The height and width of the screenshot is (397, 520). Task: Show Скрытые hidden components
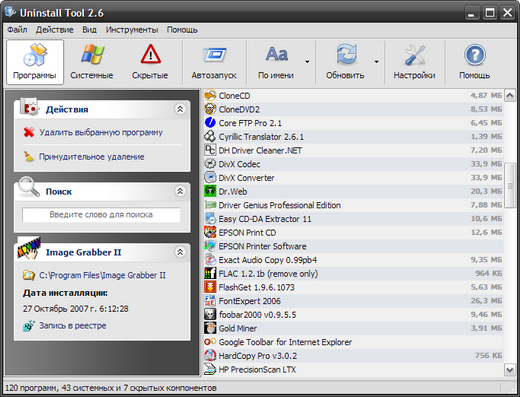(150, 62)
